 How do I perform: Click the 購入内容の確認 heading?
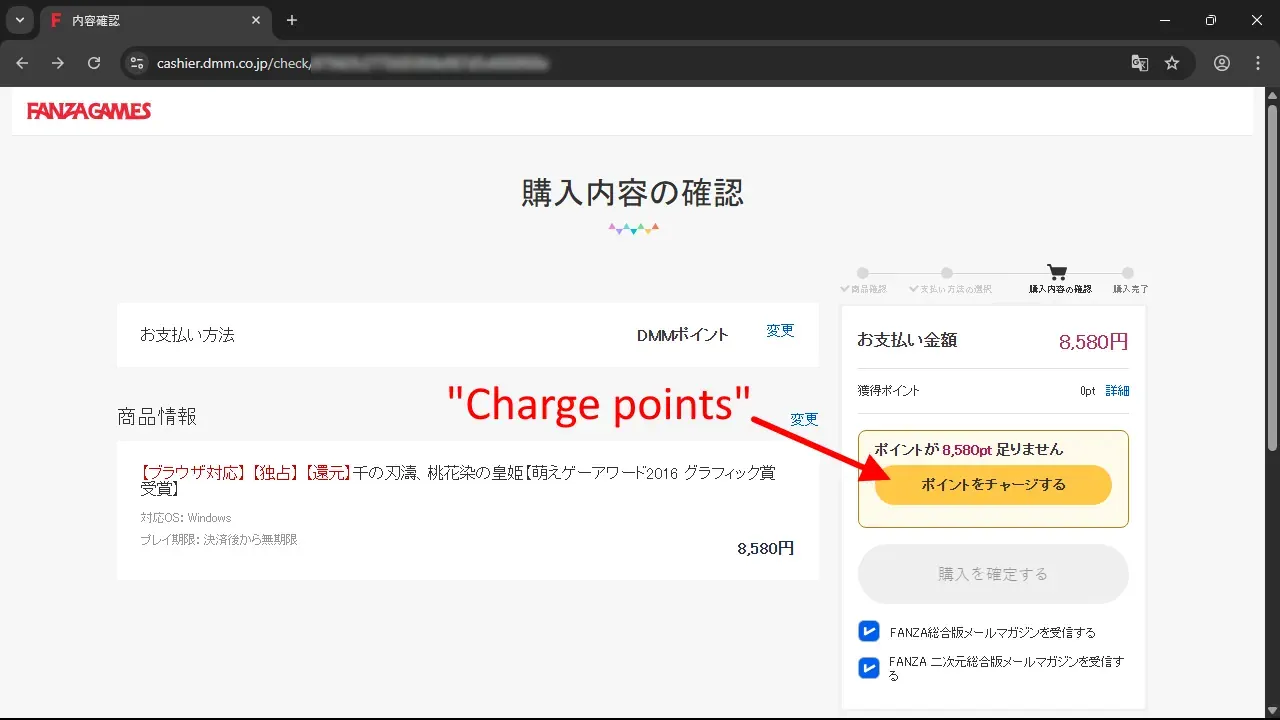(633, 193)
